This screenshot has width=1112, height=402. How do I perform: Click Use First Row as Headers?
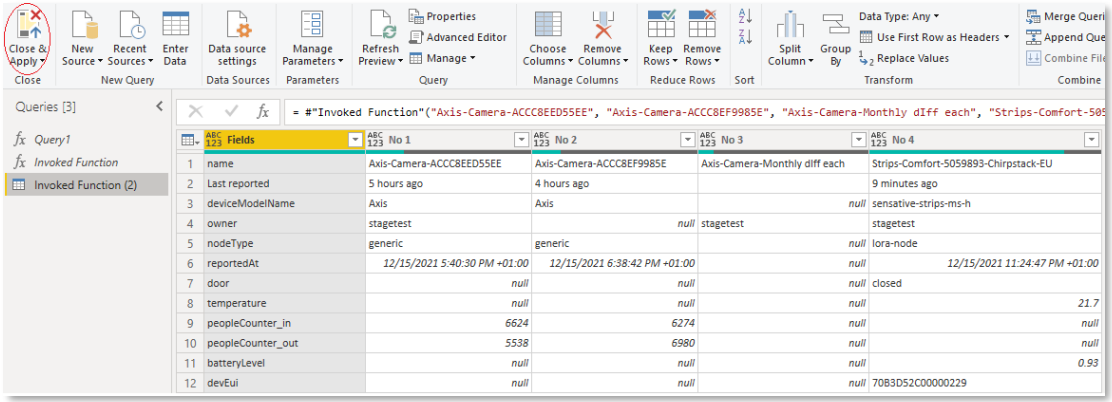[933, 37]
